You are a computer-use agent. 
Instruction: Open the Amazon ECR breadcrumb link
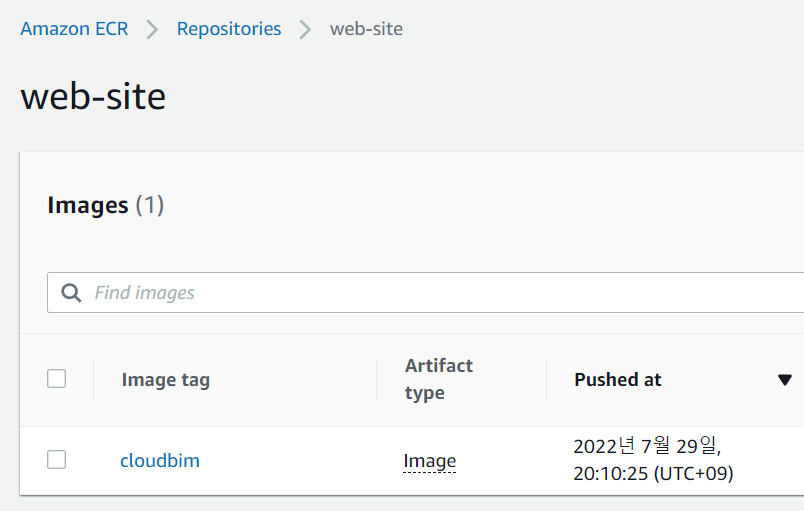74,29
